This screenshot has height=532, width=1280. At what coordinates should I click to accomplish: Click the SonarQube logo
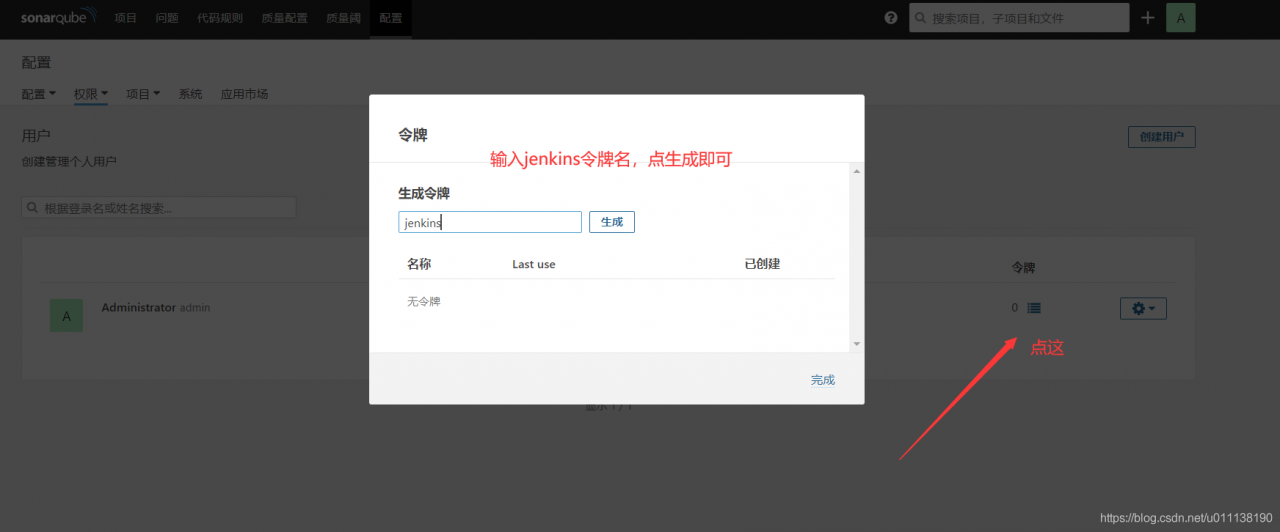pyautogui.click(x=59, y=17)
